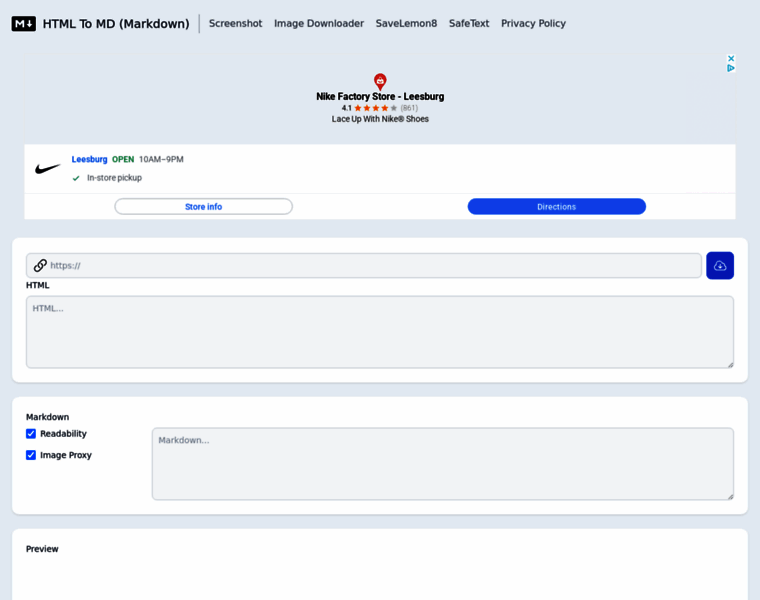Close the ad with the X icon
Screen dimensions: 760x600
pyautogui.click(x=731, y=59)
